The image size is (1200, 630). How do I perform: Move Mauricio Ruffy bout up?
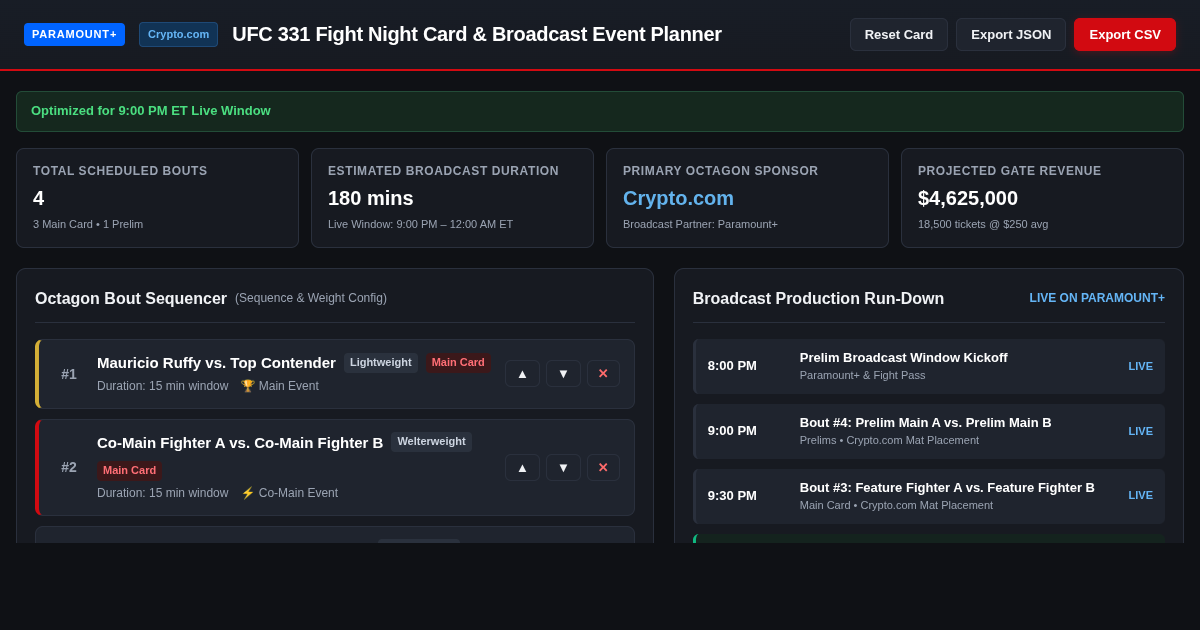(x=522, y=374)
